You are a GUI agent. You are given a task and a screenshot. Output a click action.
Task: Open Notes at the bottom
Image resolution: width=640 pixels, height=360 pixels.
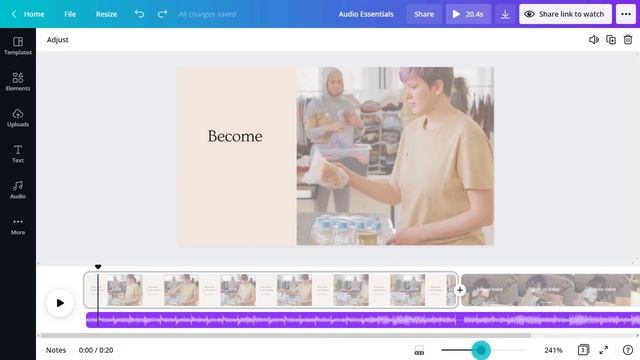click(x=56, y=350)
